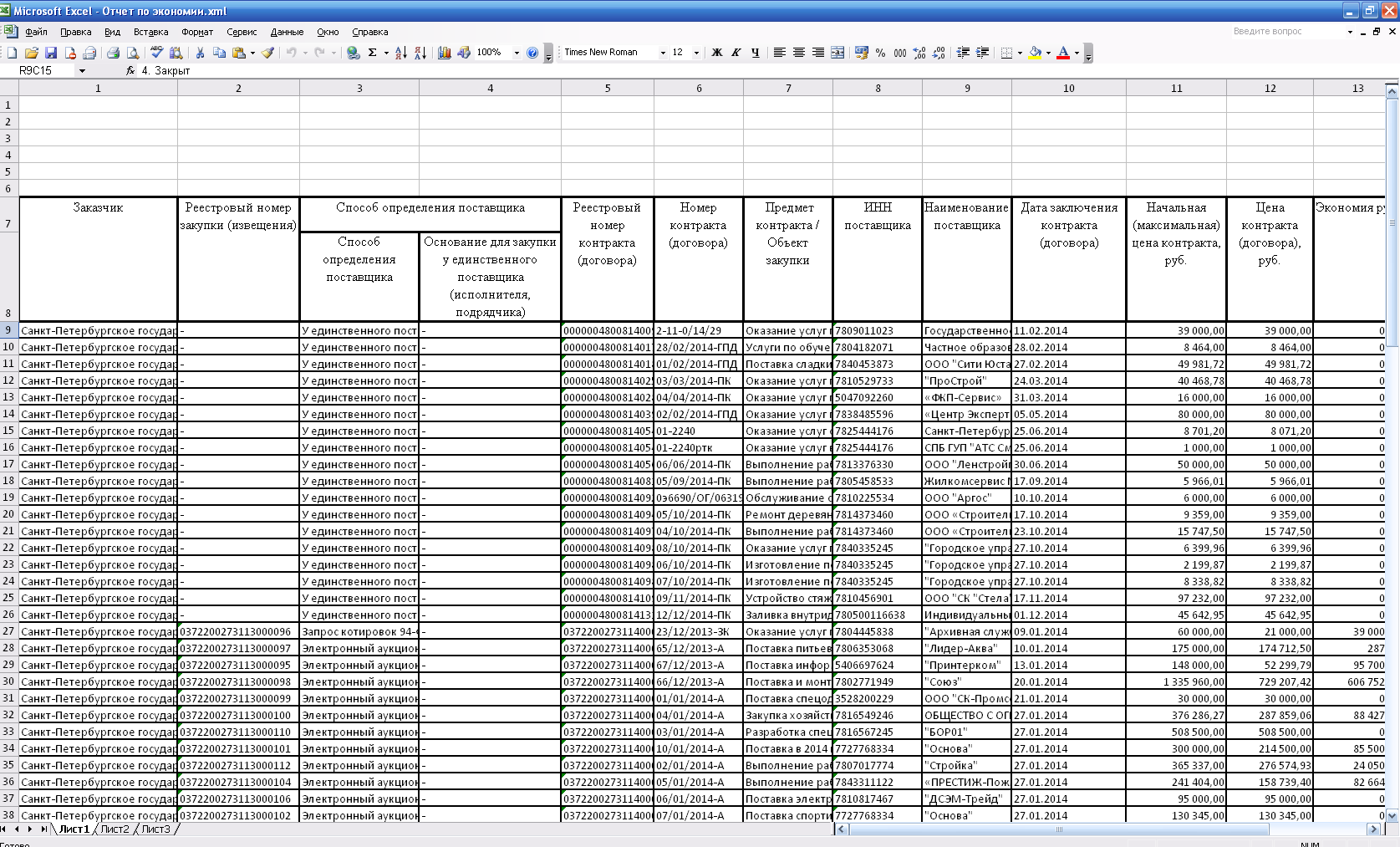
Task: Click the Format Painter brush icon
Action: click(267, 53)
